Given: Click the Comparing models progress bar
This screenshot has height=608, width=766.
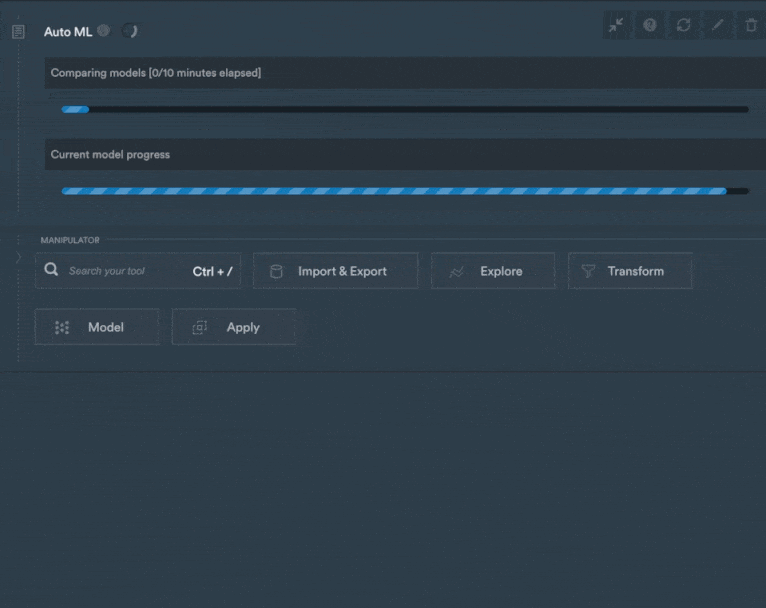Looking at the screenshot, I should coord(405,109).
